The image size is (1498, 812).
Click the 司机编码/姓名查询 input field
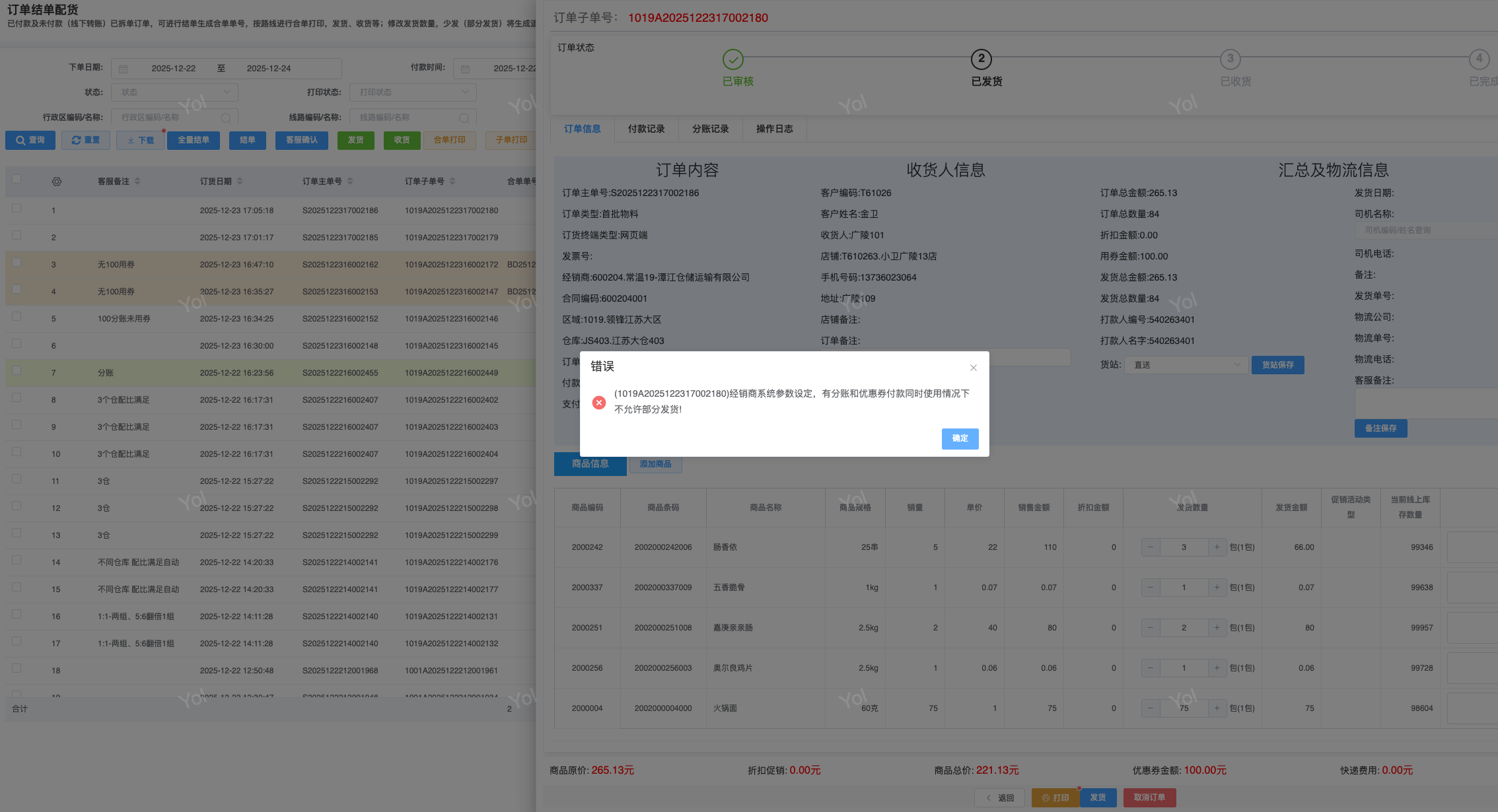coord(1420,230)
